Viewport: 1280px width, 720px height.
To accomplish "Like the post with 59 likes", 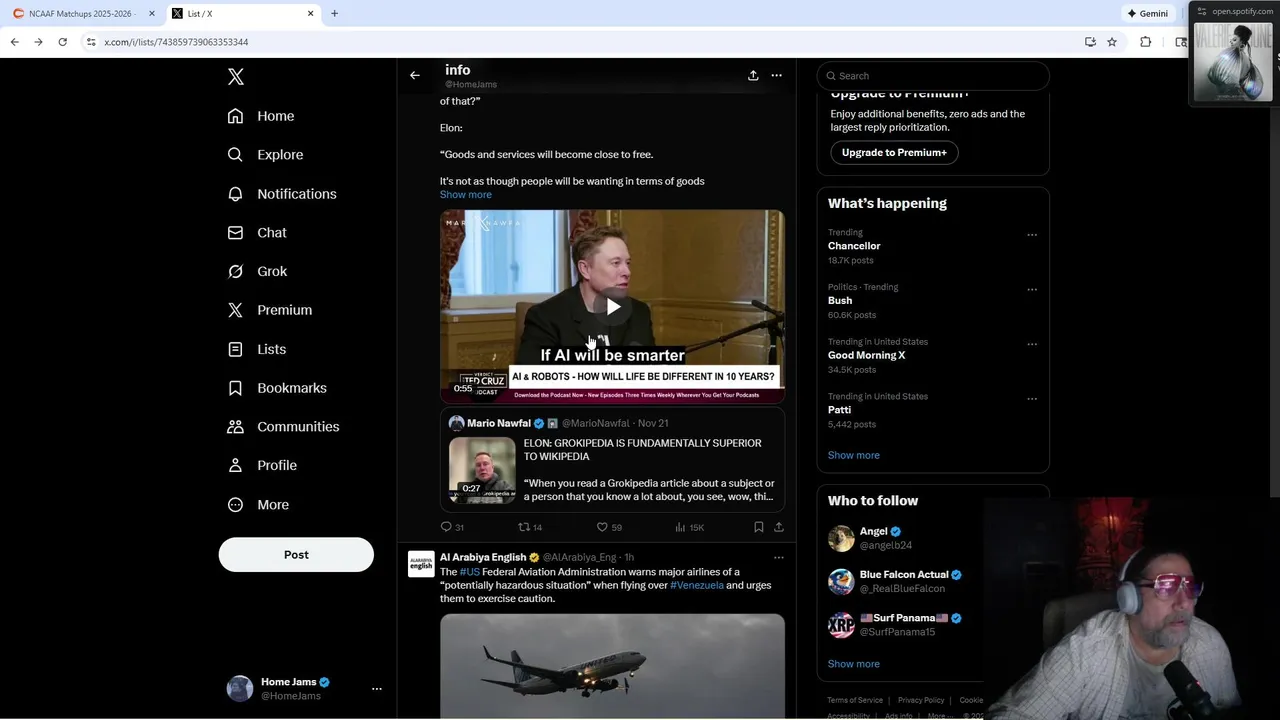I will point(609,527).
